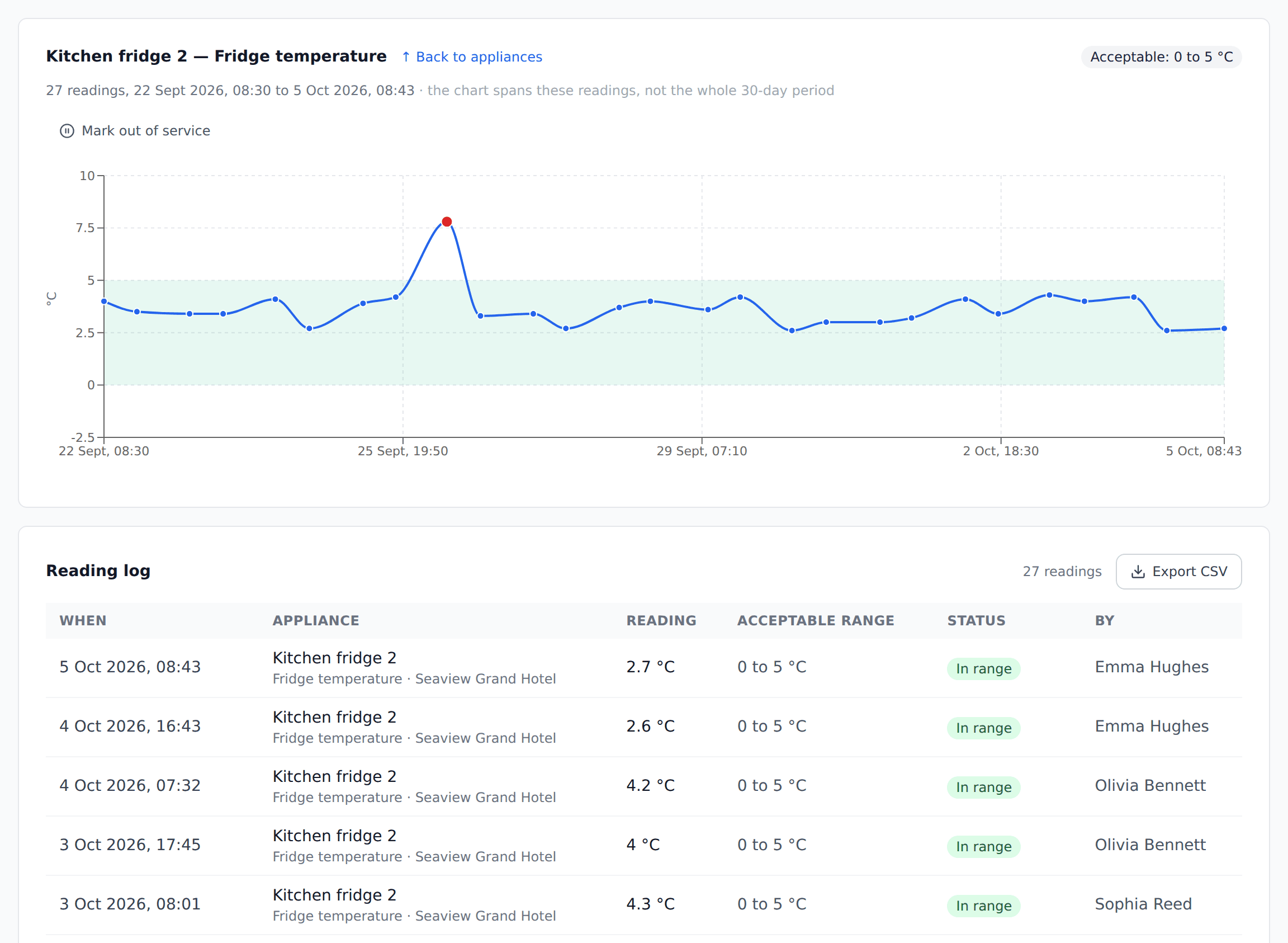Click Olivia Bennett in the 4 Oct 07:32 row

(1150, 785)
